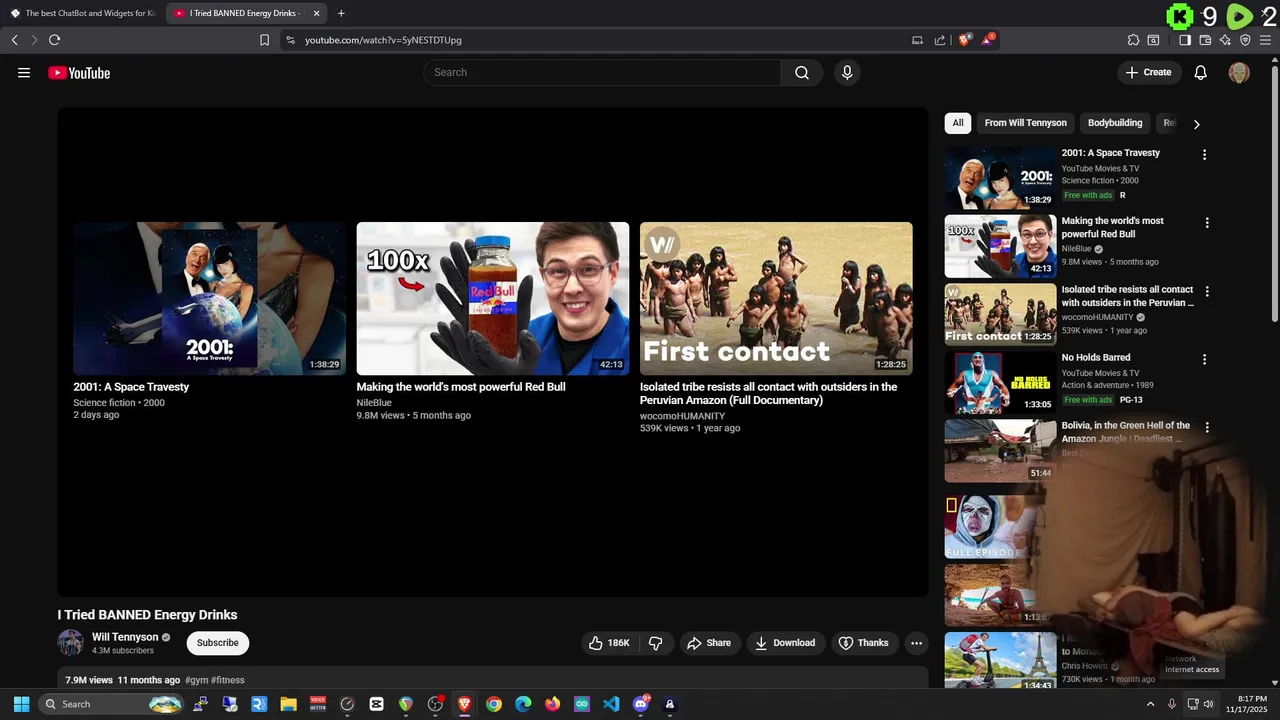Subscribe to Will Tennyson

pos(218,643)
